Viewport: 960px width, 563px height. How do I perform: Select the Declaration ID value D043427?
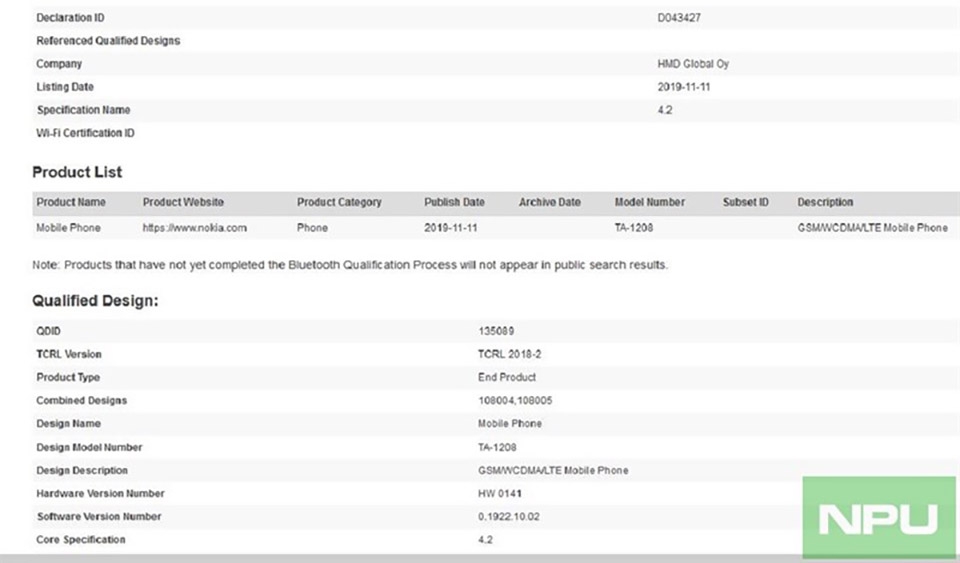tap(679, 18)
